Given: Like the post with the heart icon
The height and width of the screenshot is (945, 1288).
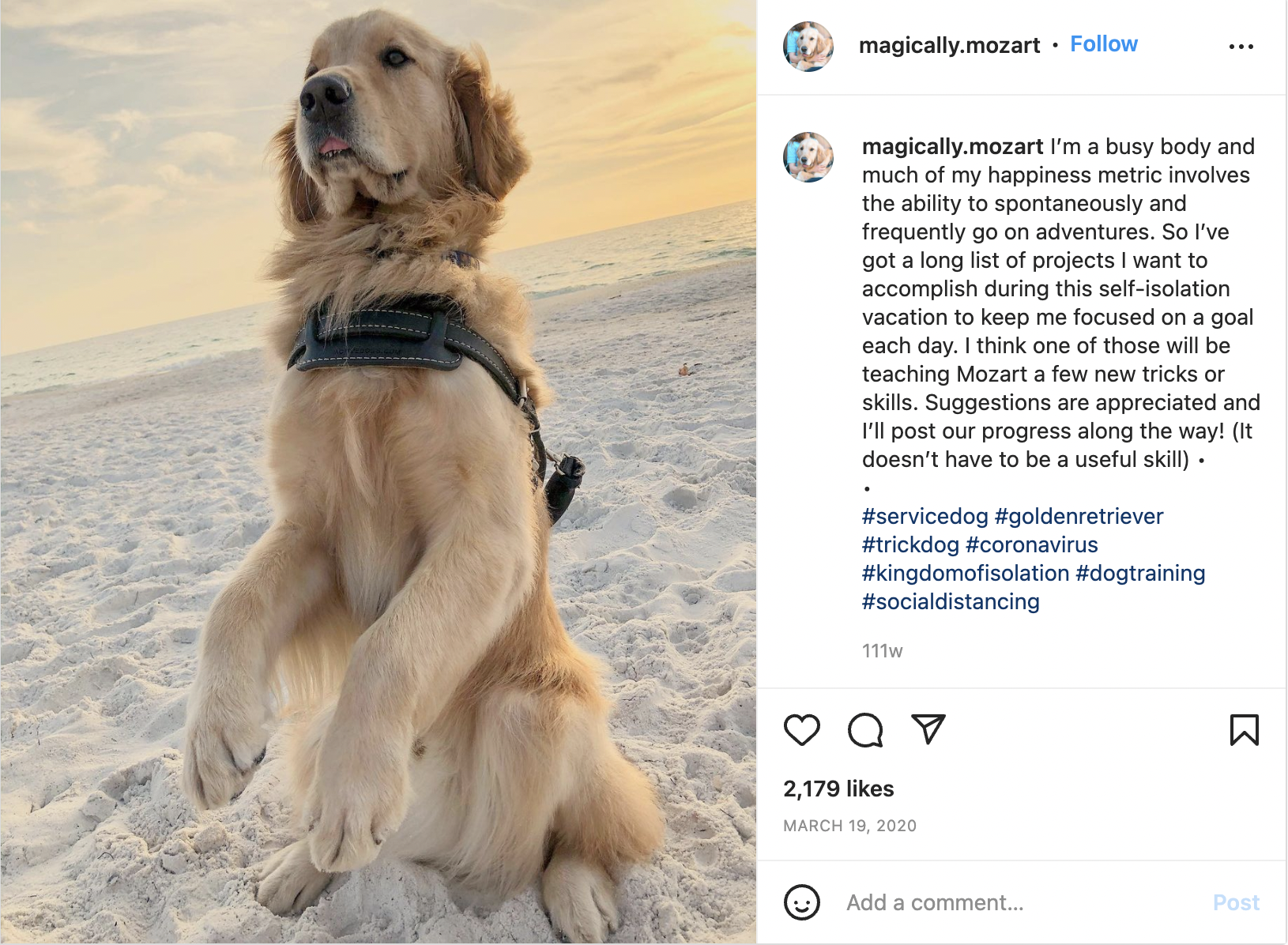Looking at the screenshot, I should pos(801,730).
